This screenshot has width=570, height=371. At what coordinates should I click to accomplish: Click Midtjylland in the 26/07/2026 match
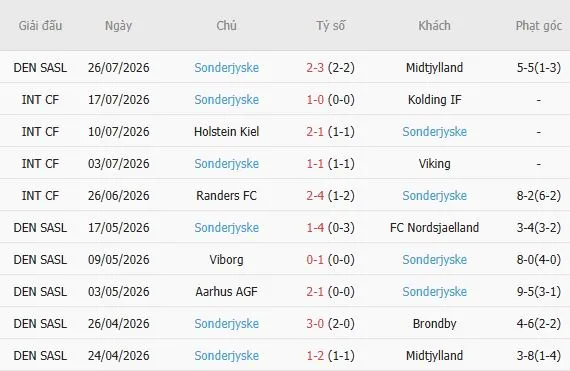point(434,68)
